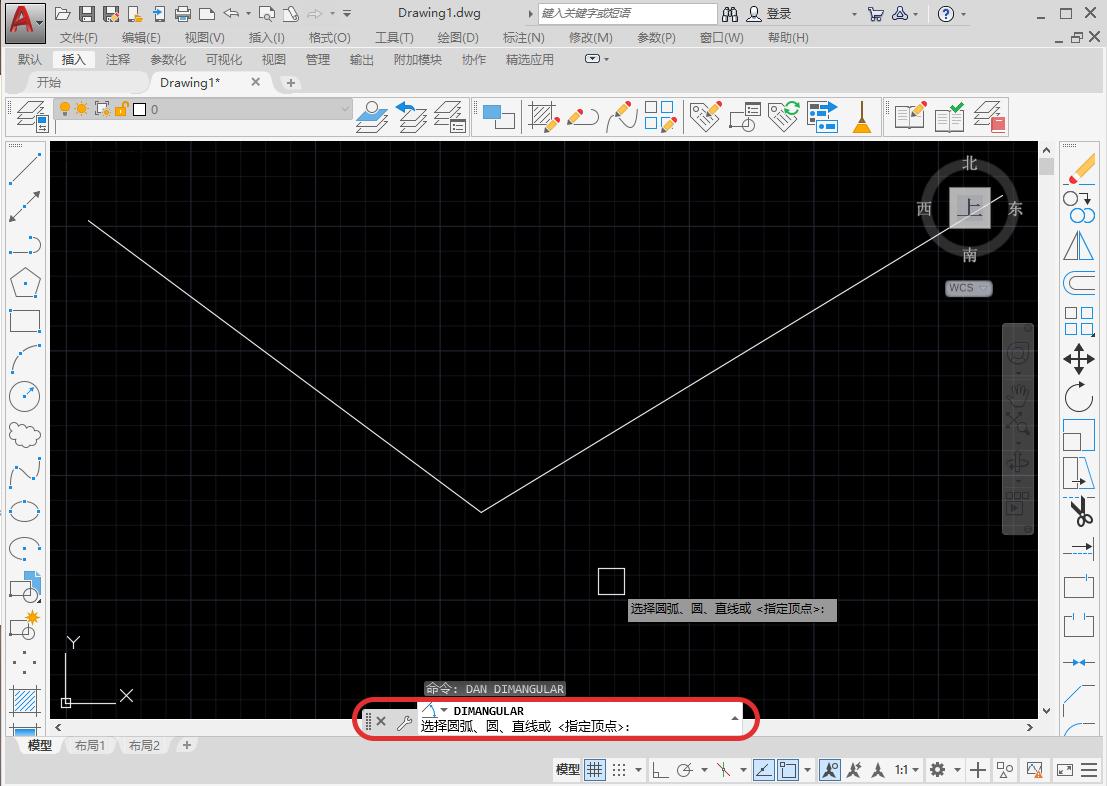The height and width of the screenshot is (786, 1107).
Task: Click the Trim scissors tool
Action: (1079, 512)
